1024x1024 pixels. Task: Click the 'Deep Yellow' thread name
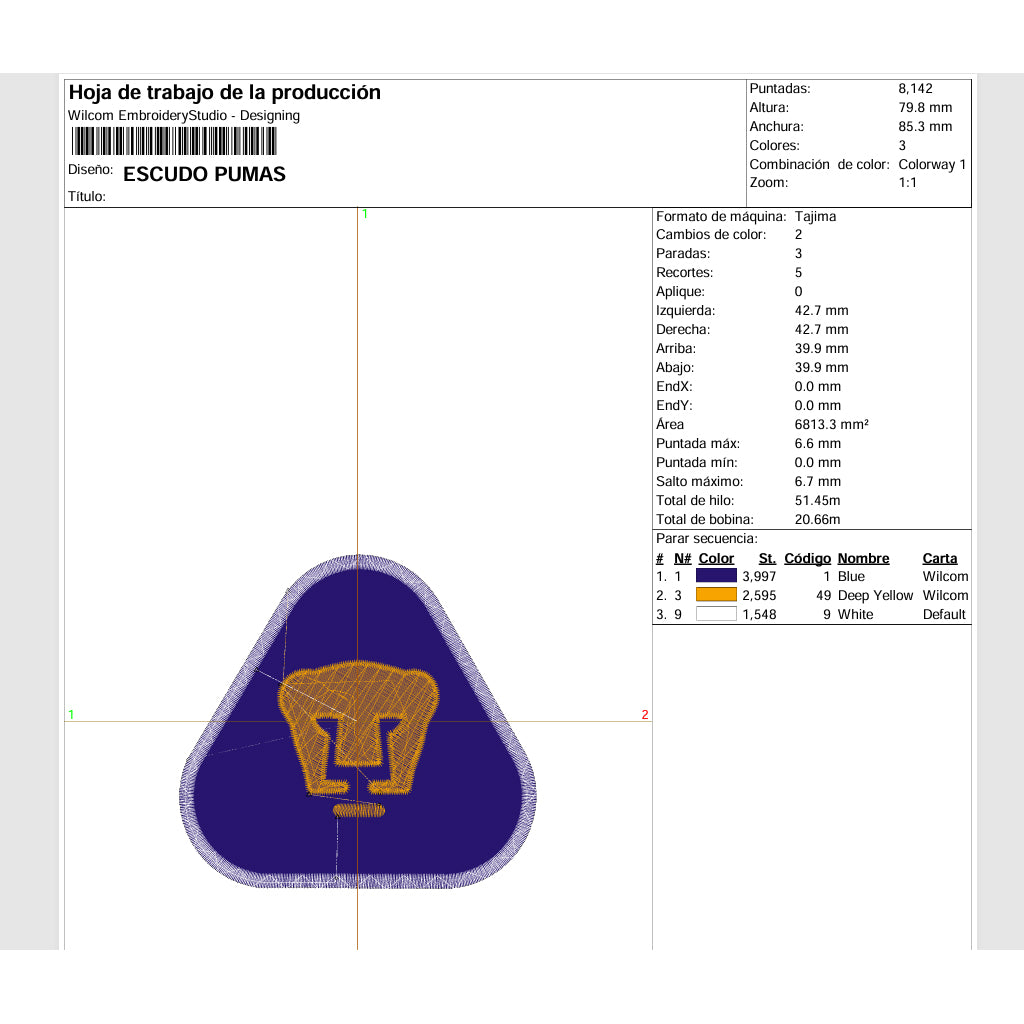pos(875,595)
